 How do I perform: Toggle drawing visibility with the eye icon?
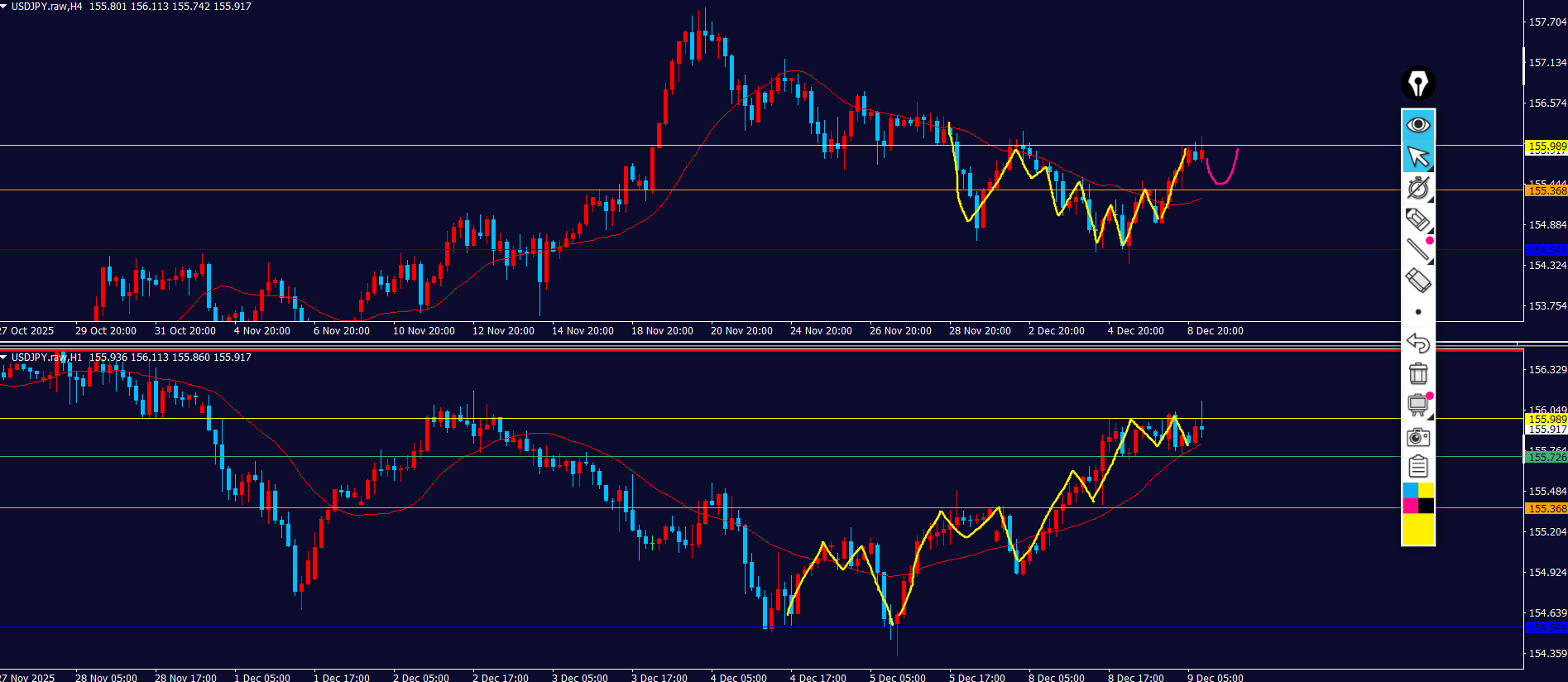click(x=1417, y=125)
